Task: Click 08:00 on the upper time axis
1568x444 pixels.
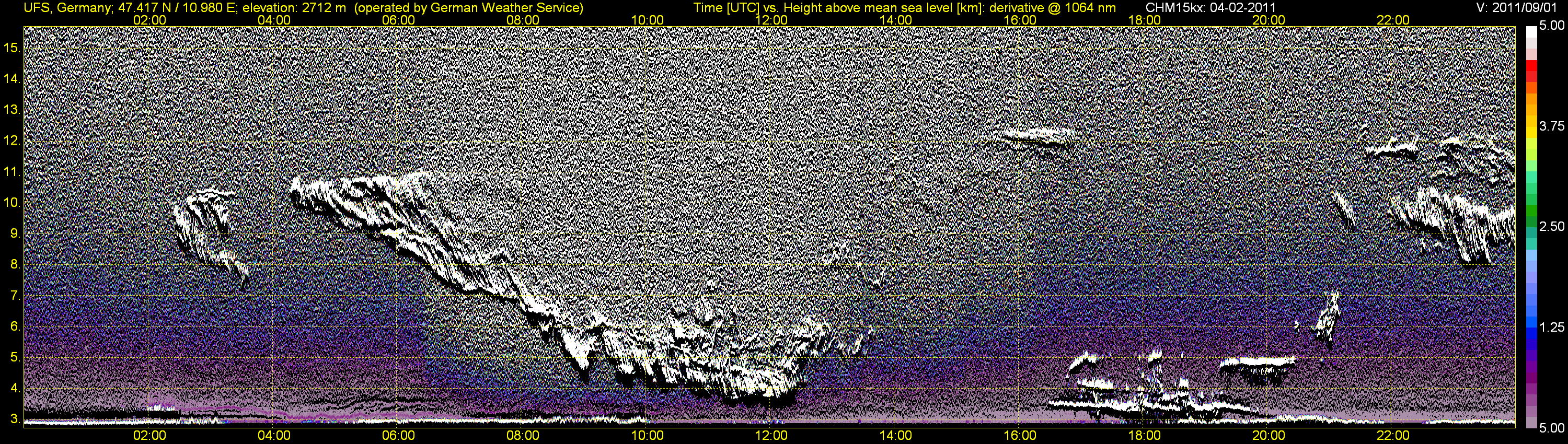Action: (523, 20)
